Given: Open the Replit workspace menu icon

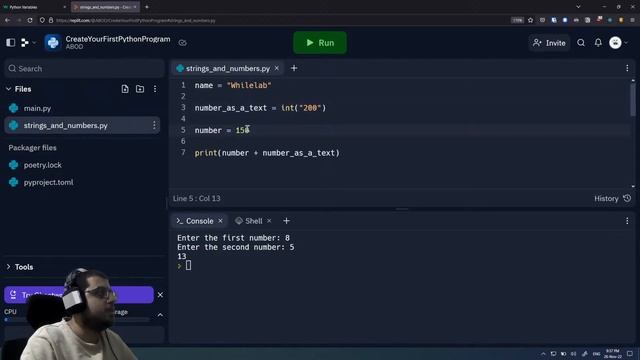Looking at the screenshot, I should 25,42.
